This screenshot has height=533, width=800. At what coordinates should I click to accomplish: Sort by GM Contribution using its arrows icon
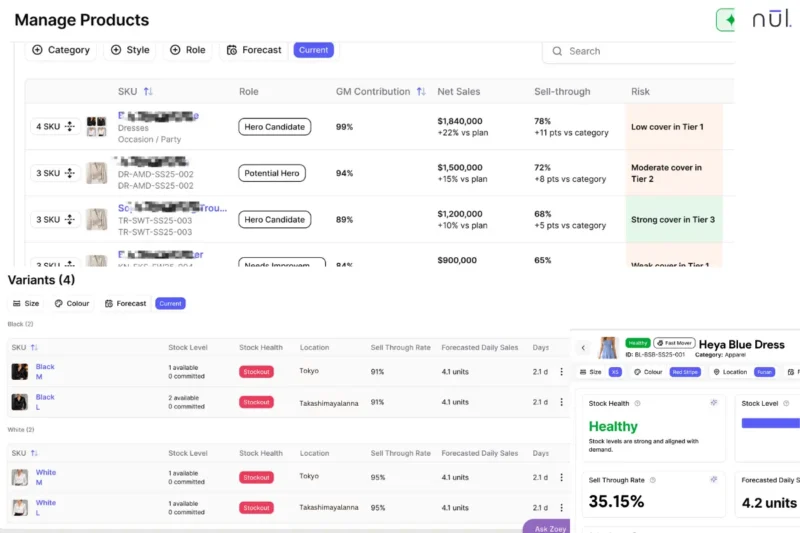(x=421, y=91)
